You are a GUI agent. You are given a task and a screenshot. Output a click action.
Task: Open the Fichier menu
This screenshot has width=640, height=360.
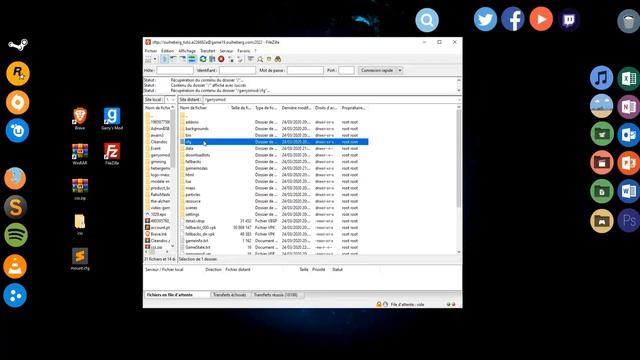tap(151, 51)
